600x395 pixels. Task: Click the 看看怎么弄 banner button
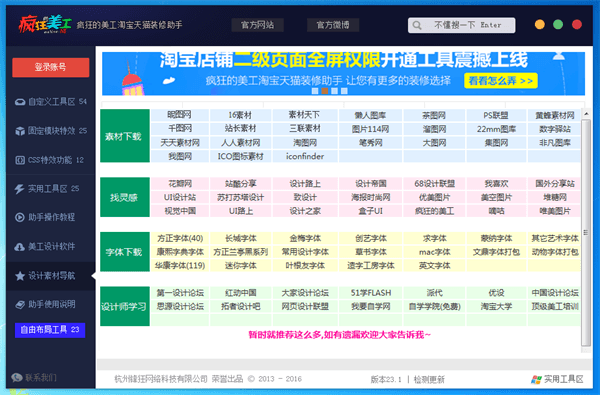(501, 81)
